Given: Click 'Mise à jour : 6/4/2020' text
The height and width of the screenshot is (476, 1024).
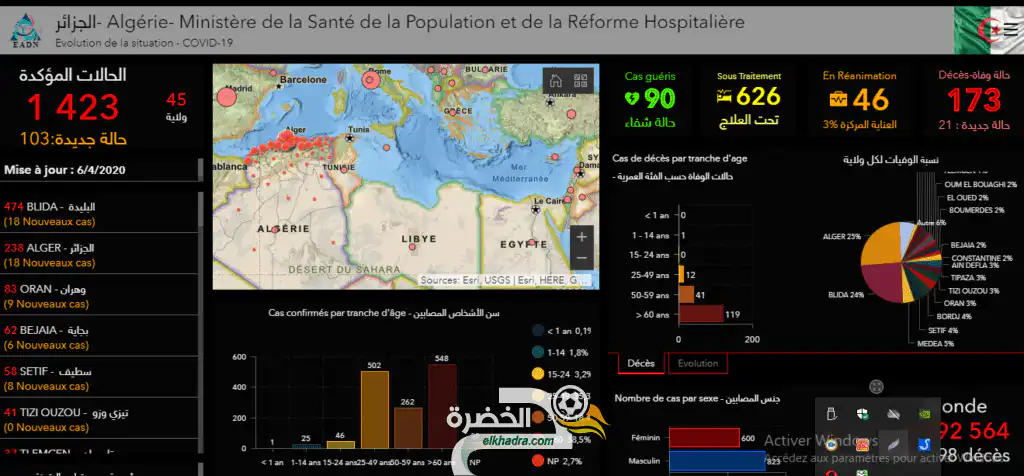Looking at the screenshot, I should click(65, 170).
